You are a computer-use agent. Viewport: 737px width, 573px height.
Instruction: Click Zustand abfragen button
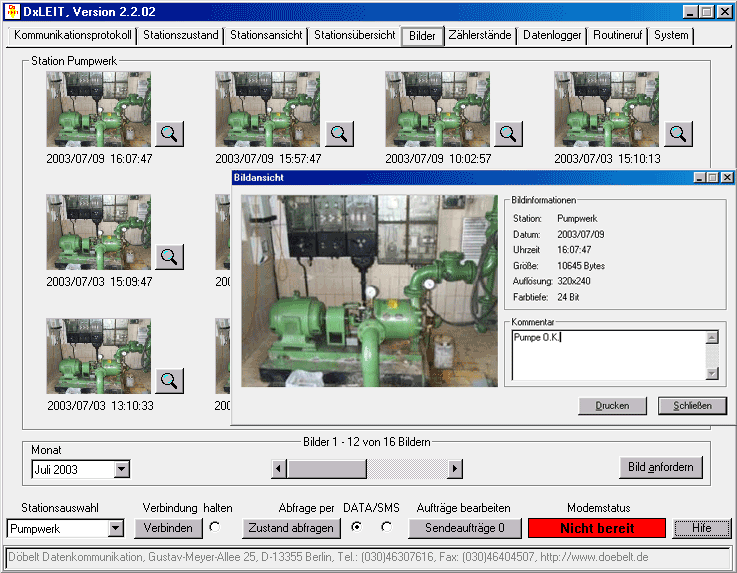point(291,528)
